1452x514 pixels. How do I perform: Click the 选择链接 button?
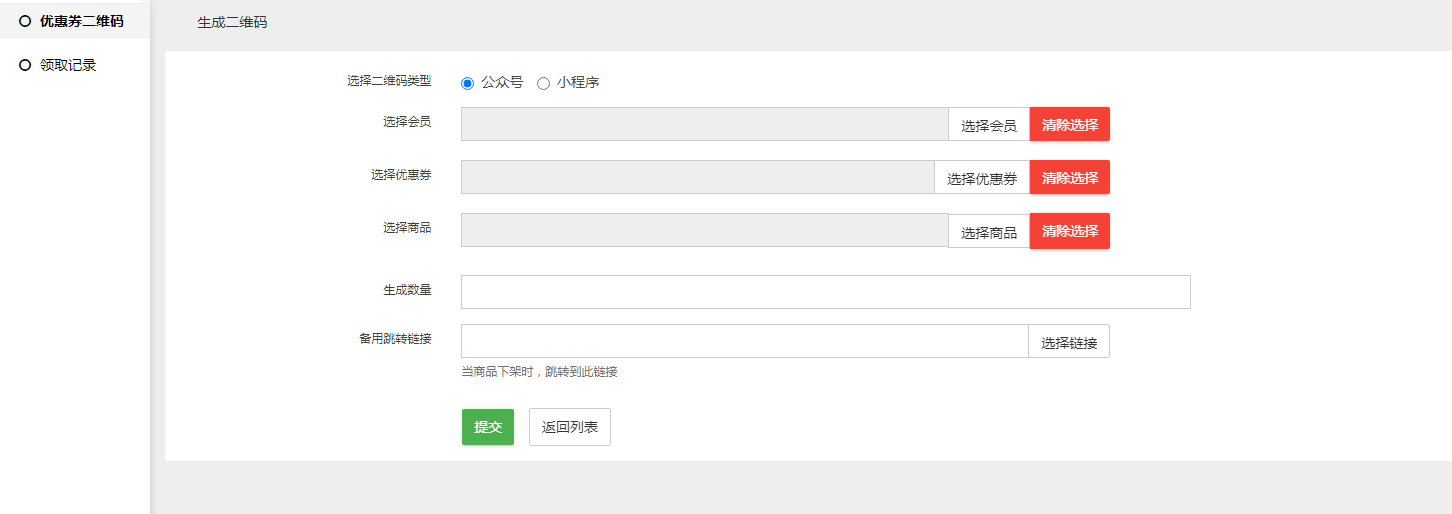point(1068,342)
